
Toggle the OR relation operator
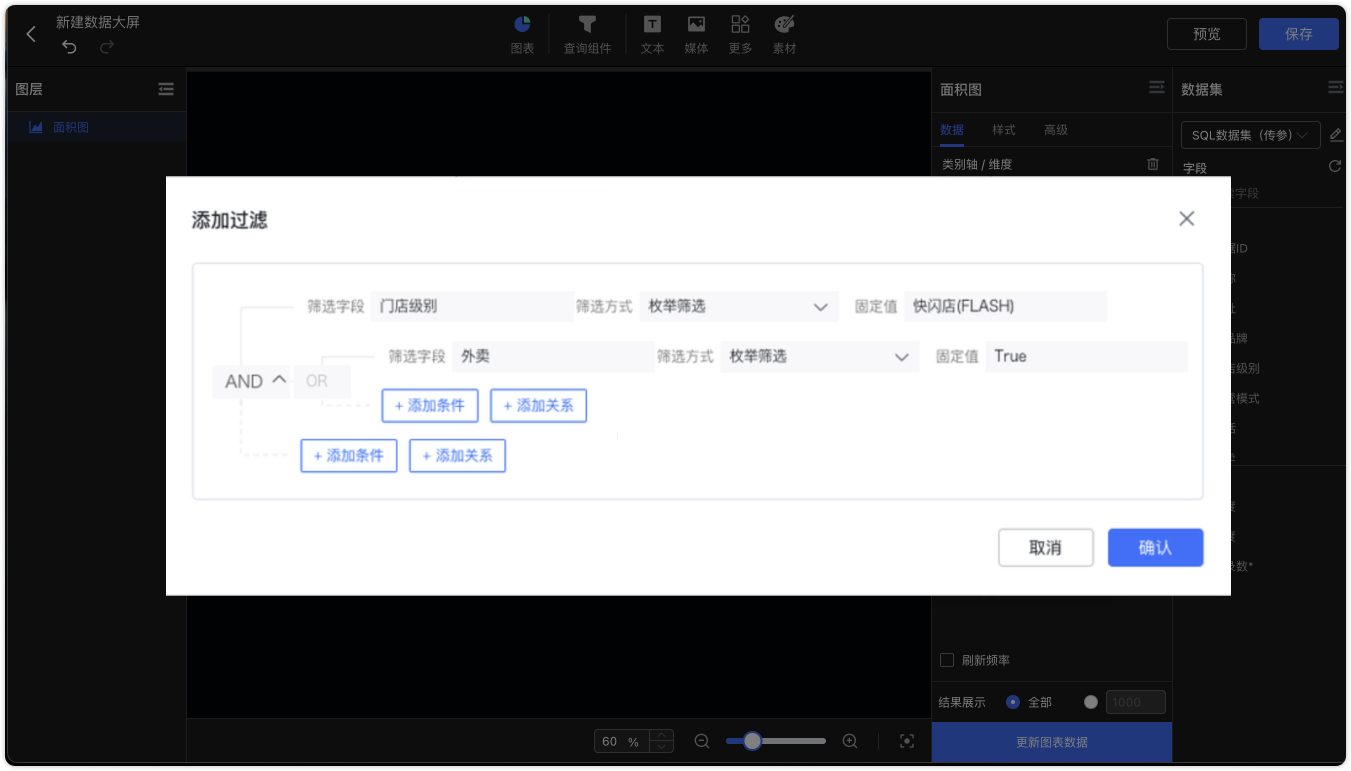pos(322,381)
